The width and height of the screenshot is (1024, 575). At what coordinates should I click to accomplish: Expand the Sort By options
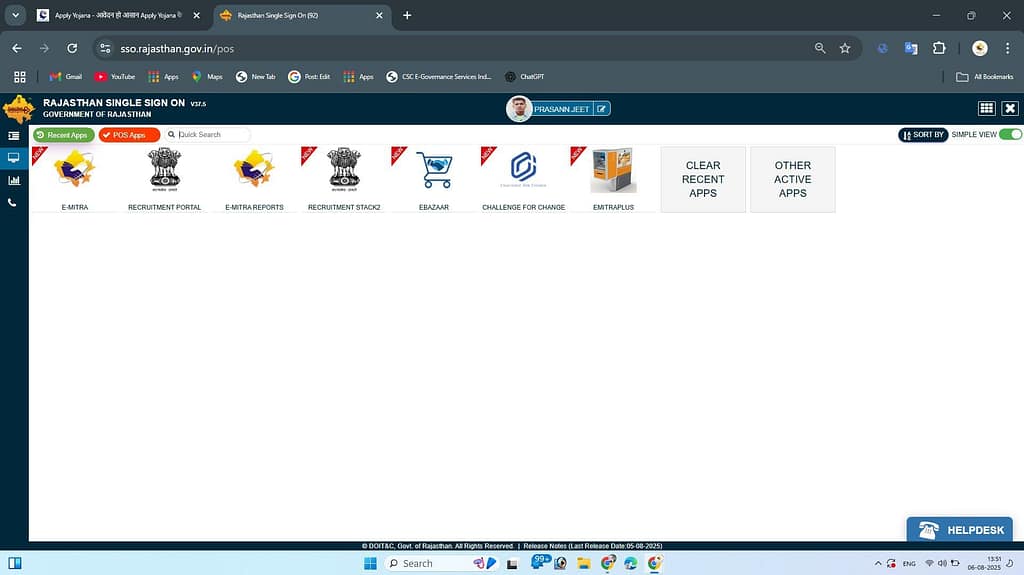[x=922, y=134]
